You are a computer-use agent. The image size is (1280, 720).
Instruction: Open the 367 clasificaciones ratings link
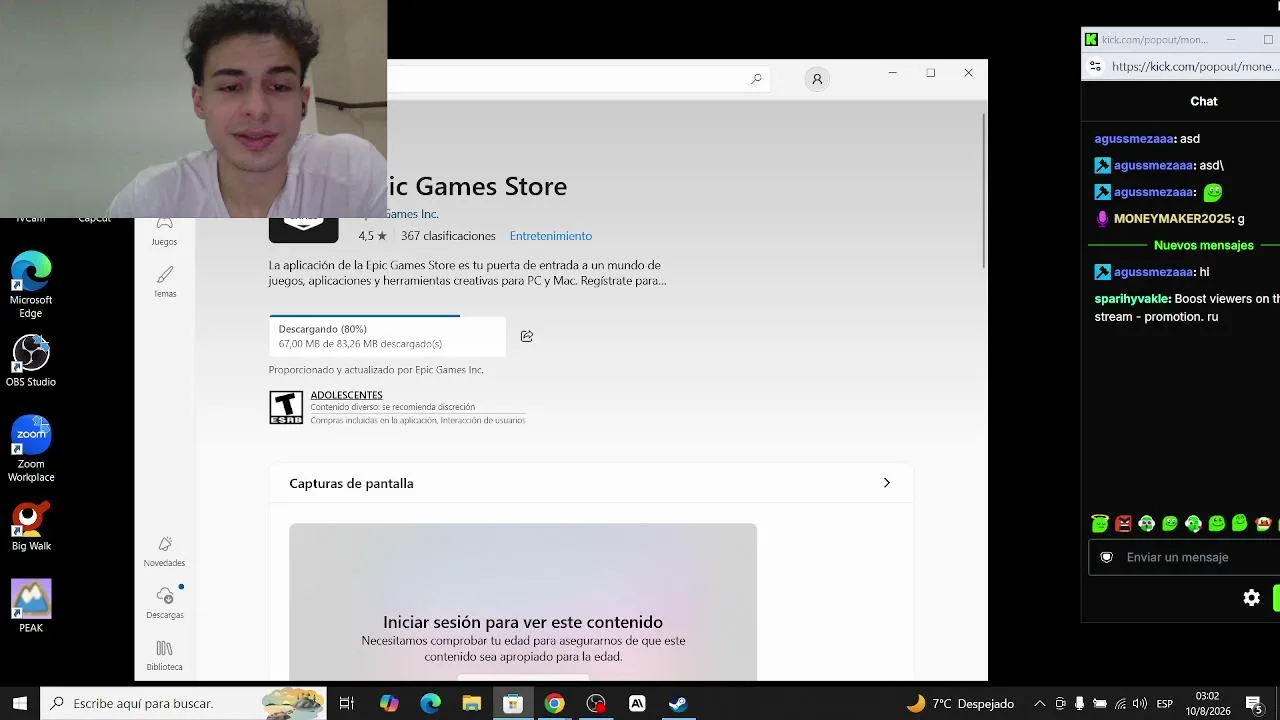448,236
